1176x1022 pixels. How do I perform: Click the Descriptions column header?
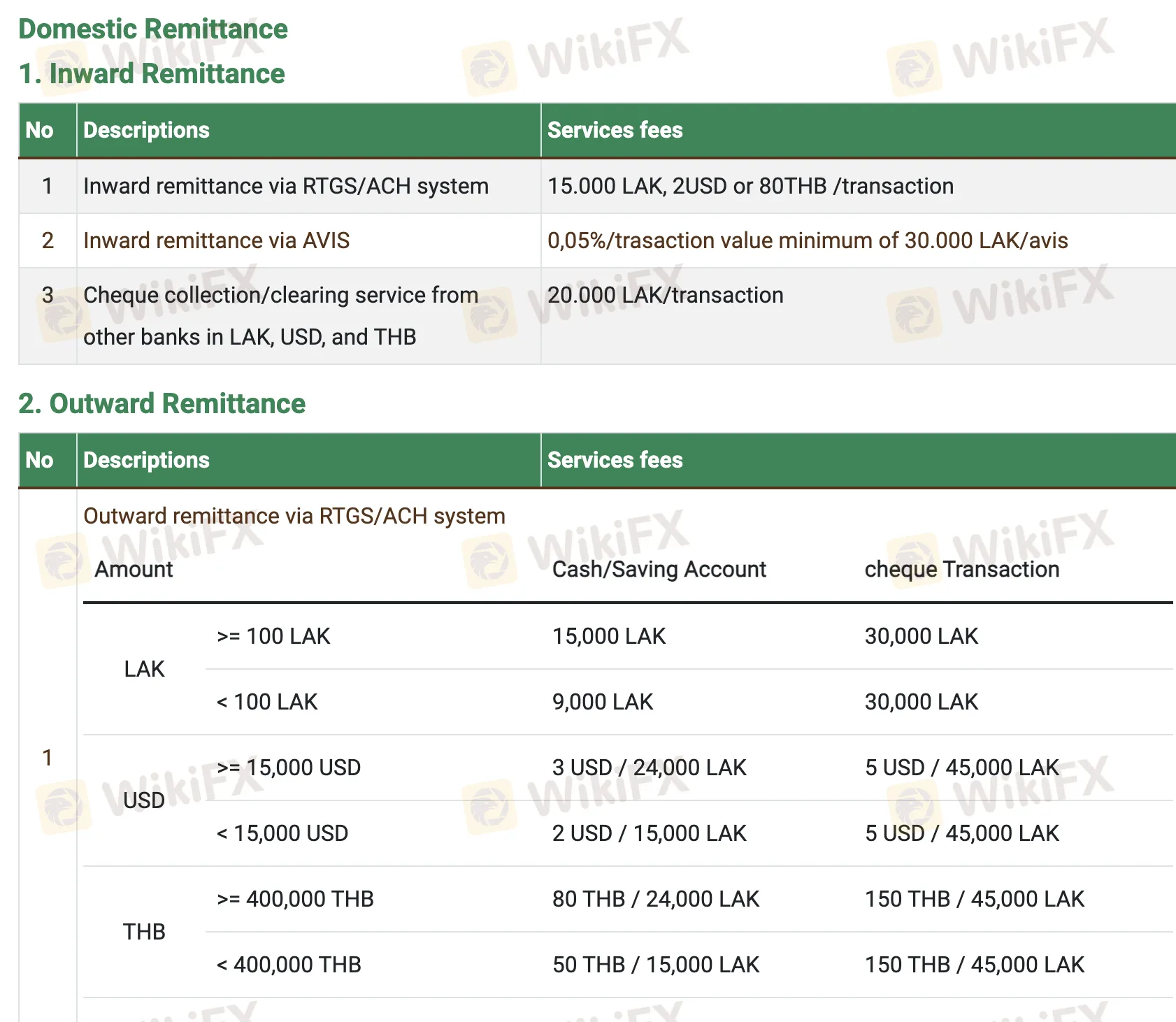pyautogui.click(x=146, y=130)
